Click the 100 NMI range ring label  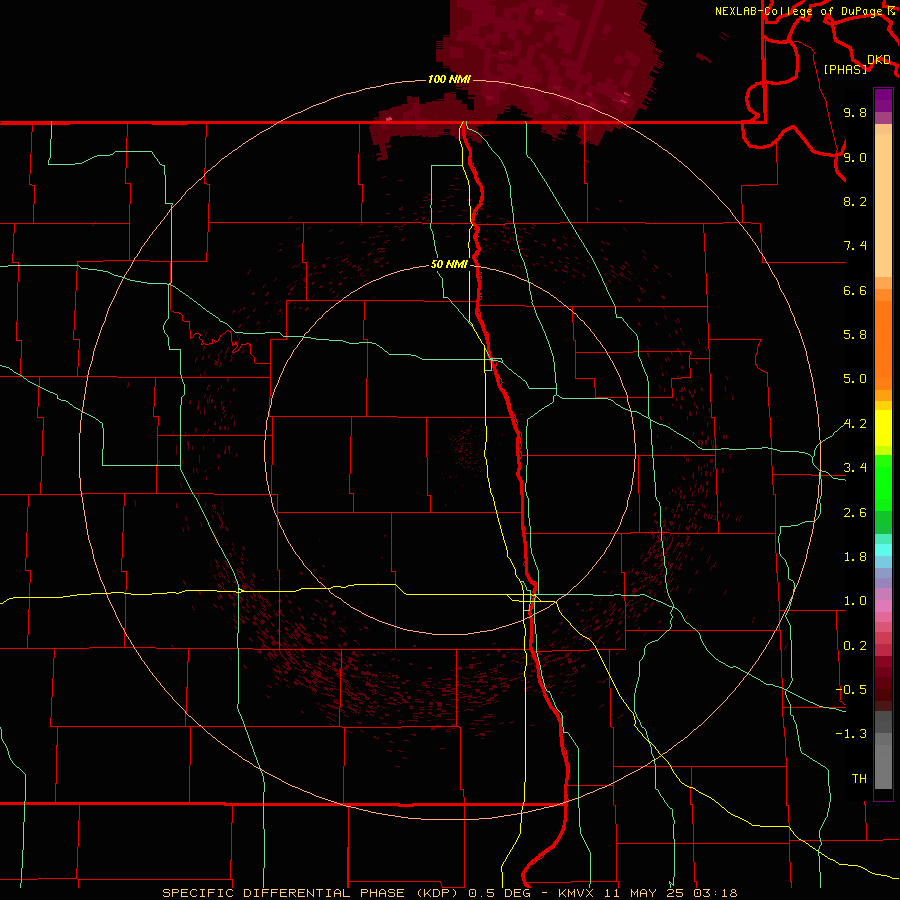pyautogui.click(x=449, y=79)
